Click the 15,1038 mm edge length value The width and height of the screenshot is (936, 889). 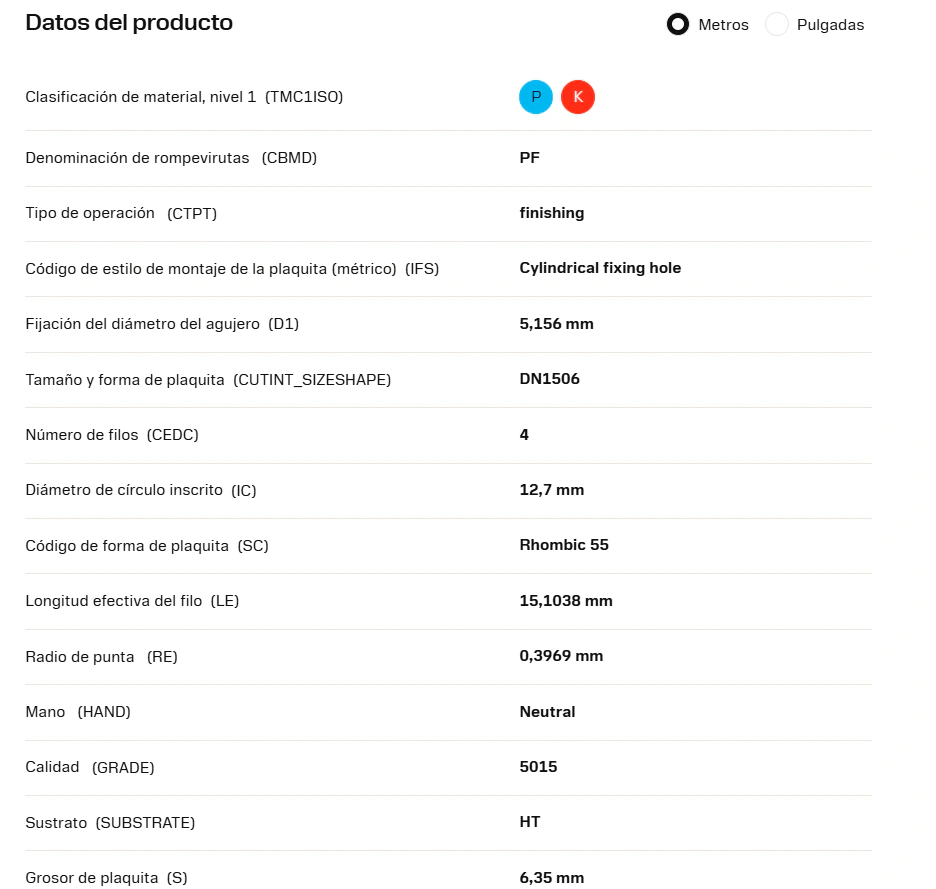click(x=566, y=601)
